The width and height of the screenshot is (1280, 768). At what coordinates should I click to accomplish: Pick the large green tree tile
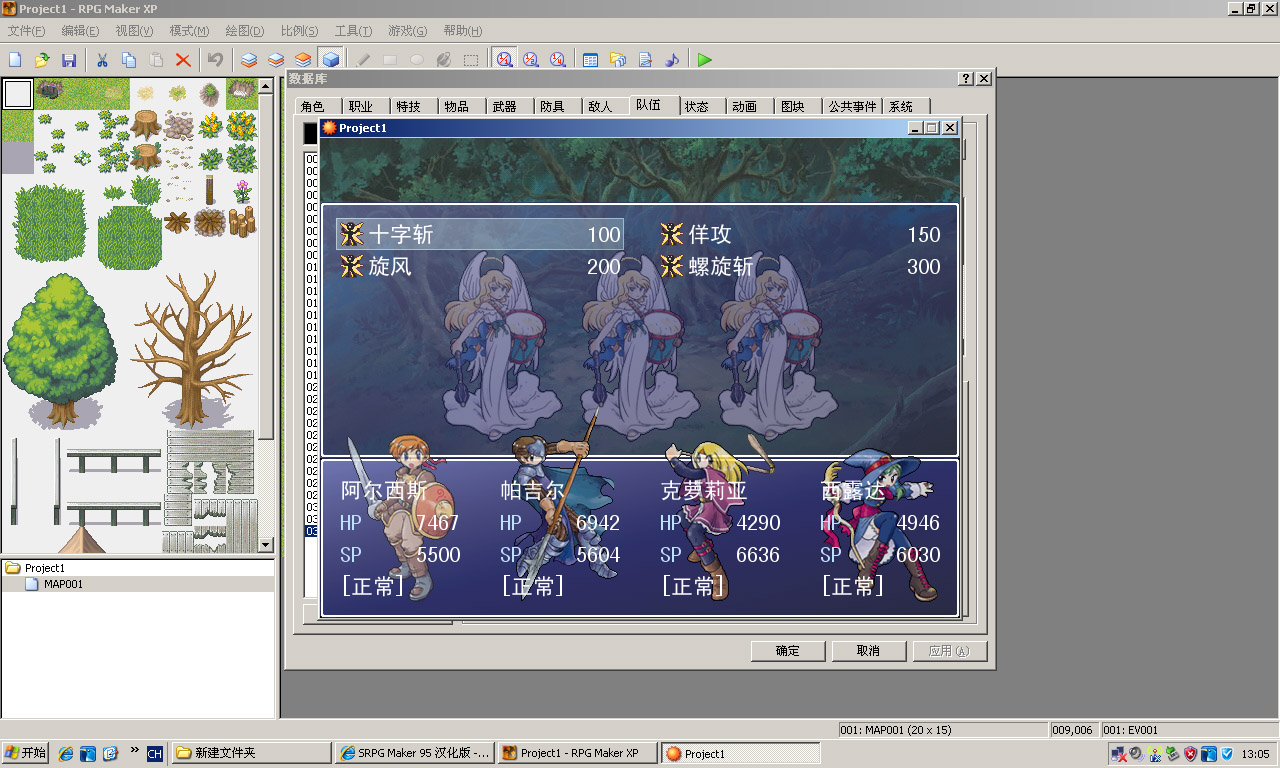tap(60, 349)
